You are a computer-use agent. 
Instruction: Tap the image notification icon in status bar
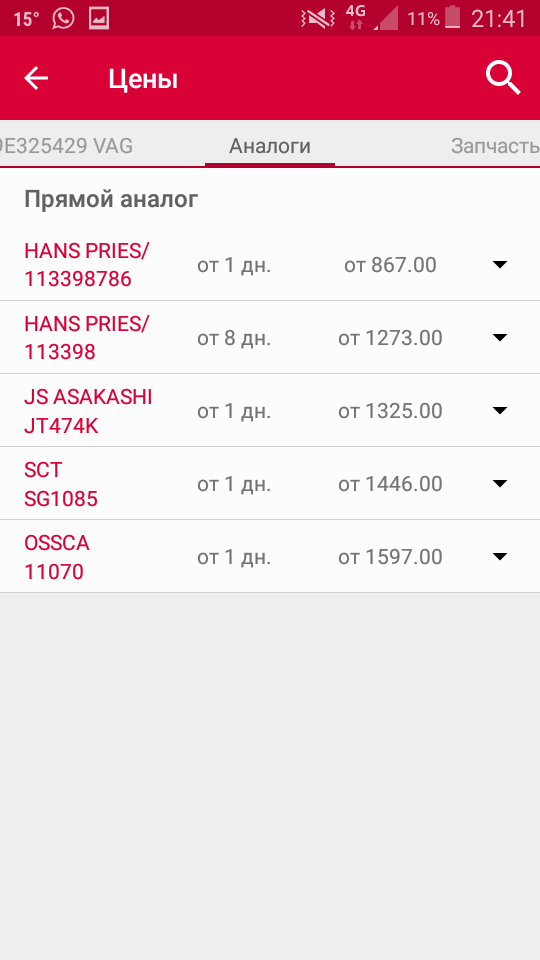coord(99,18)
